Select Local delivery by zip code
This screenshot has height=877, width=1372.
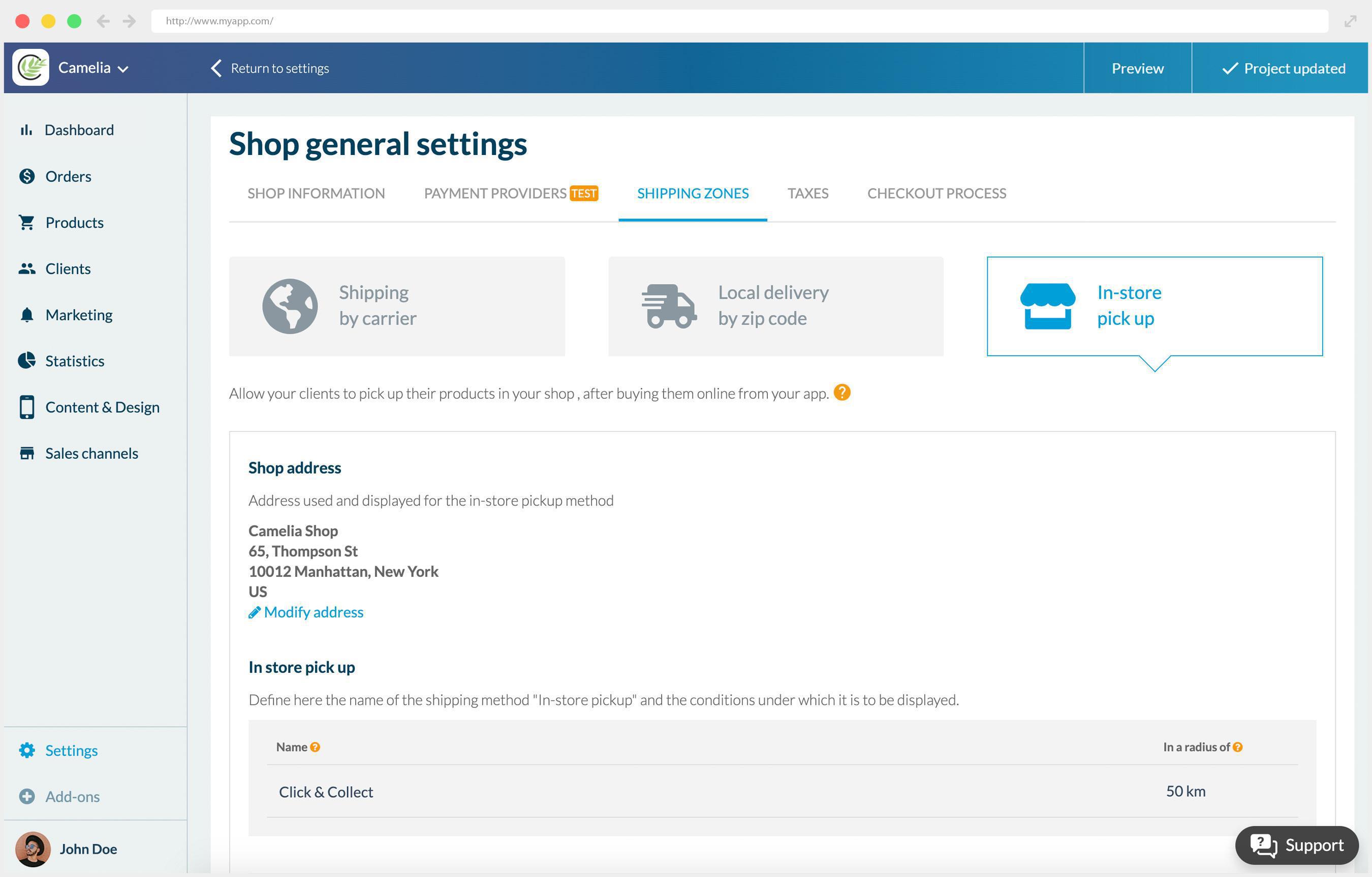tap(776, 306)
